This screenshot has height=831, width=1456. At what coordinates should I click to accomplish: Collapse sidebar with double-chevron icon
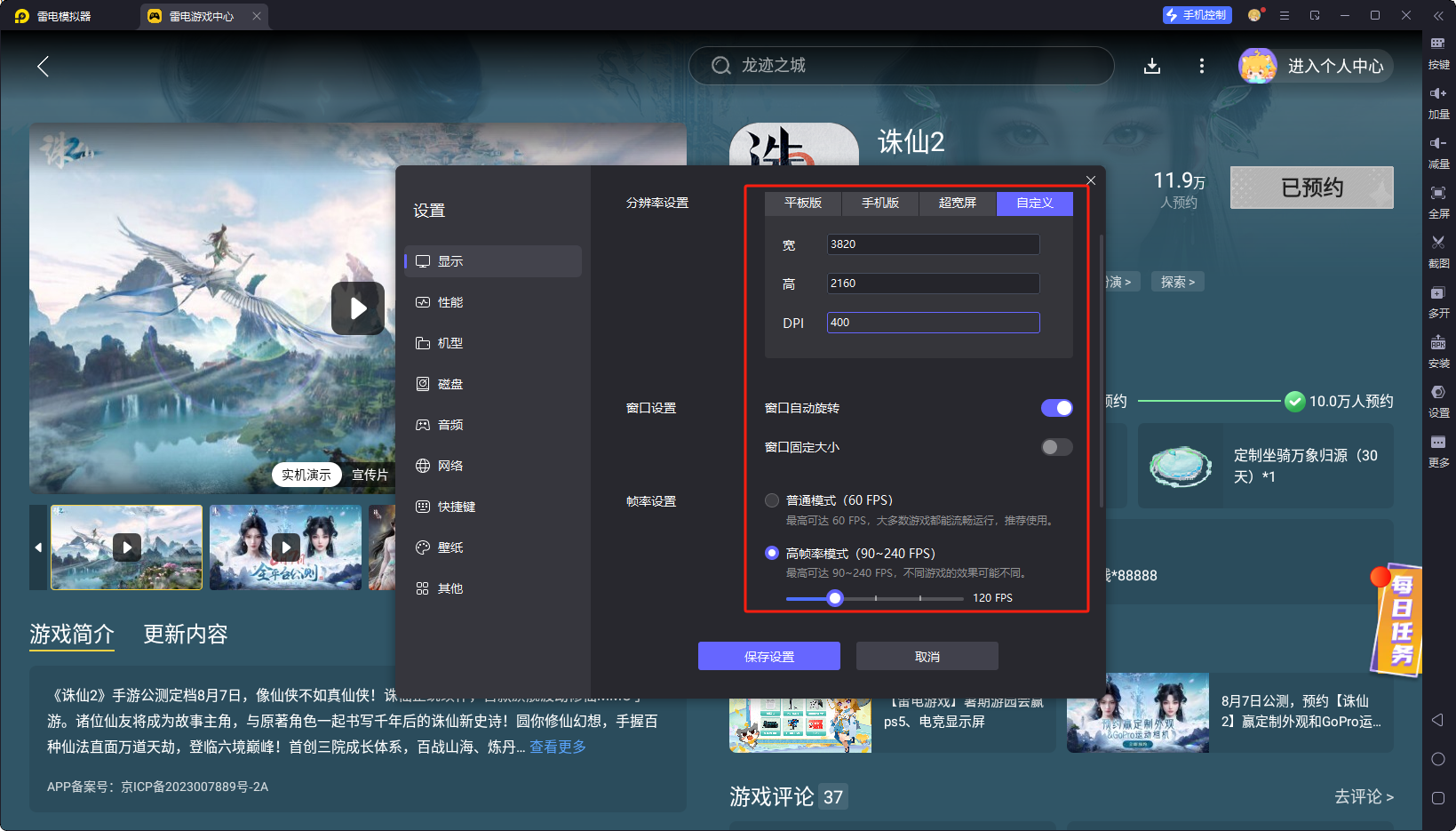(x=1438, y=16)
